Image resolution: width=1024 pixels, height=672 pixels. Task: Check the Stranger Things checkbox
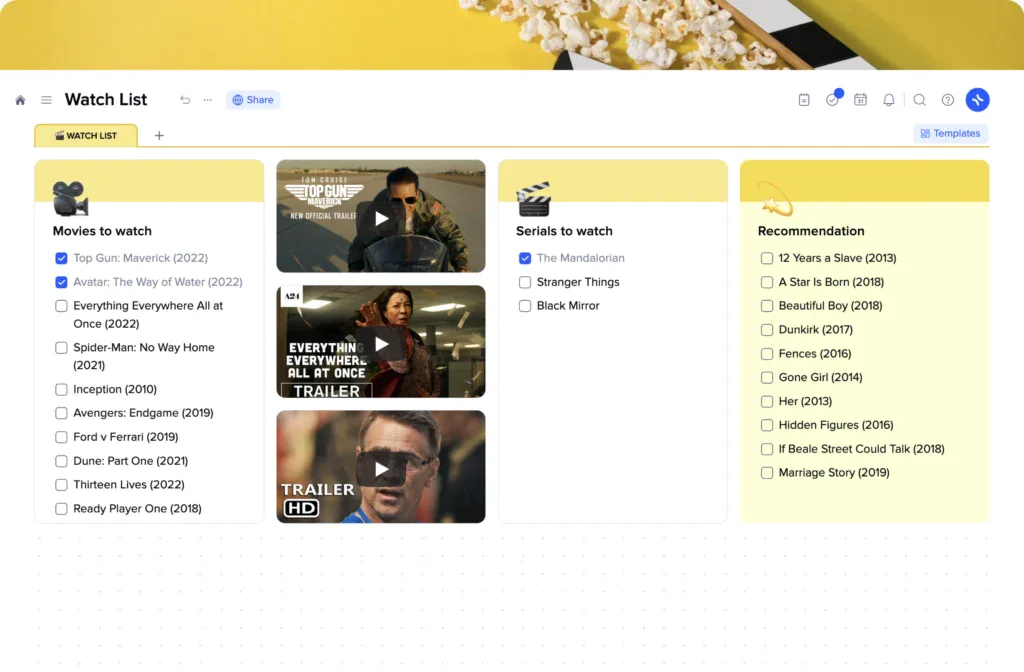click(525, 282)
